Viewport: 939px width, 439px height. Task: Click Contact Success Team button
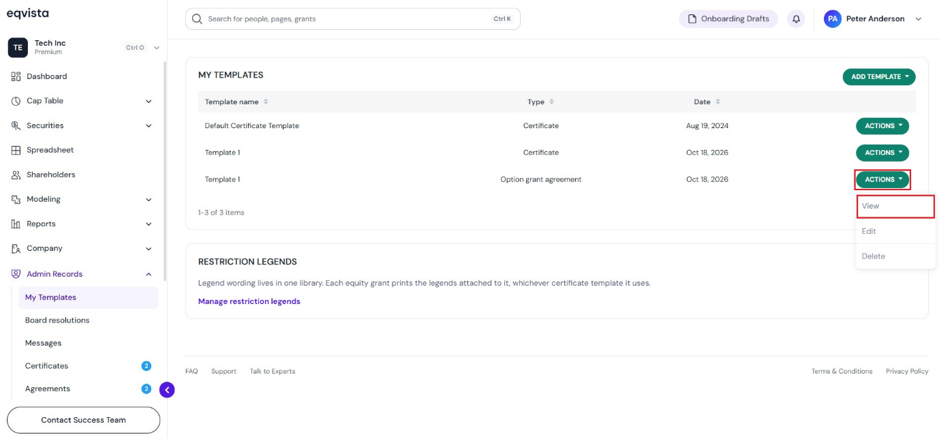(83, 420)
